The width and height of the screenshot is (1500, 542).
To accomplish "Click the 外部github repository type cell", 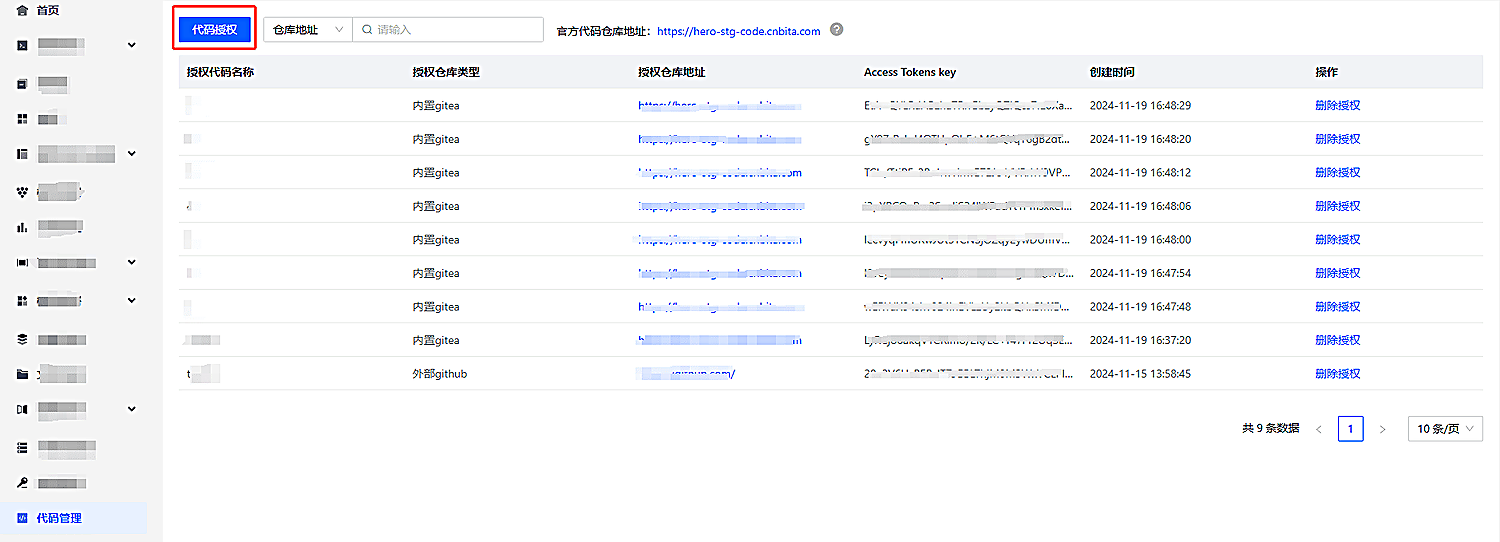I will [x=440, y=374].
